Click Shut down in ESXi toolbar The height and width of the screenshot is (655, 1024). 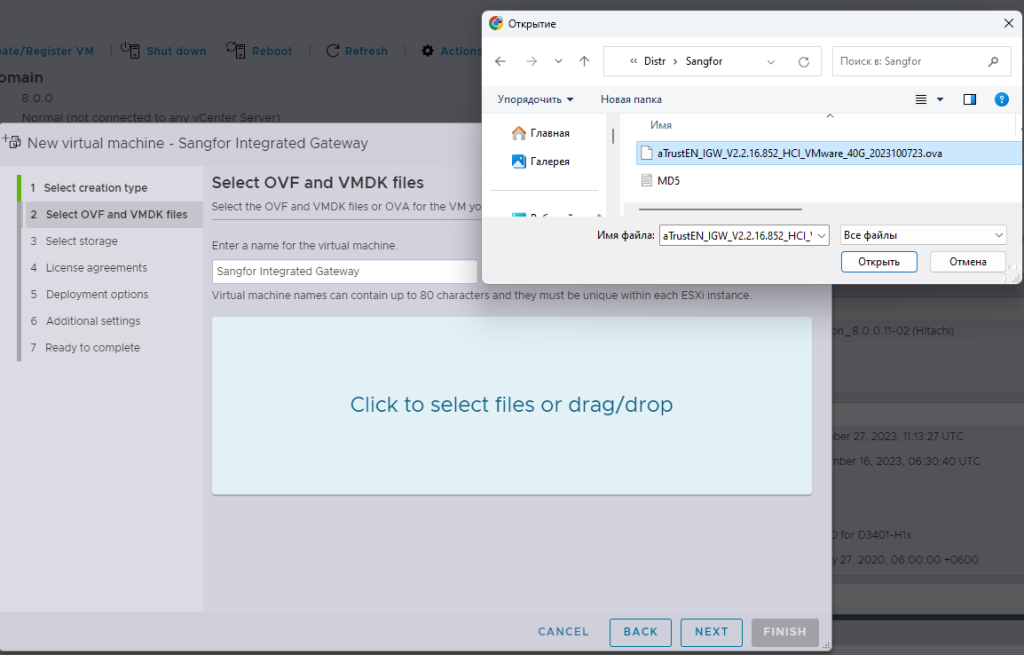[164, 51]
